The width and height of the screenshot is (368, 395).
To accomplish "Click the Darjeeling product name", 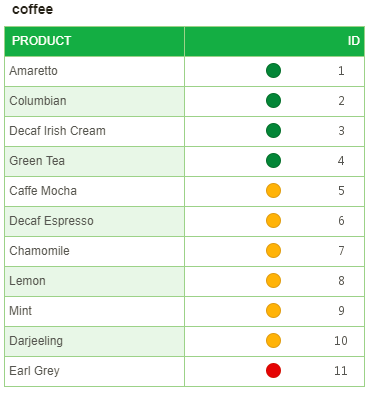I will pyautogui.click(x=36, y=341).
